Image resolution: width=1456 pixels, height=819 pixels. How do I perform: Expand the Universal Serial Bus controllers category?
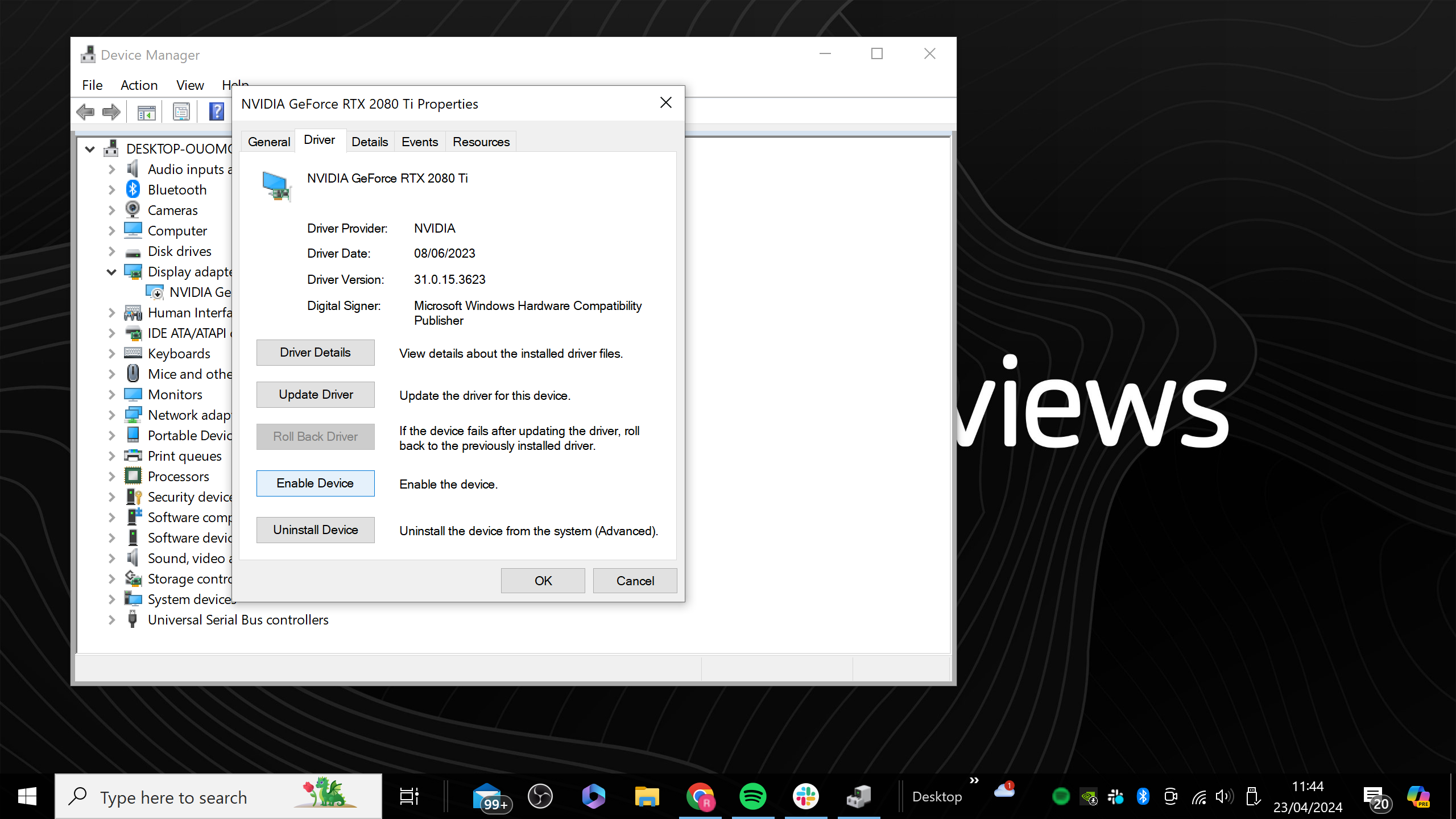(x=112, y=620)
